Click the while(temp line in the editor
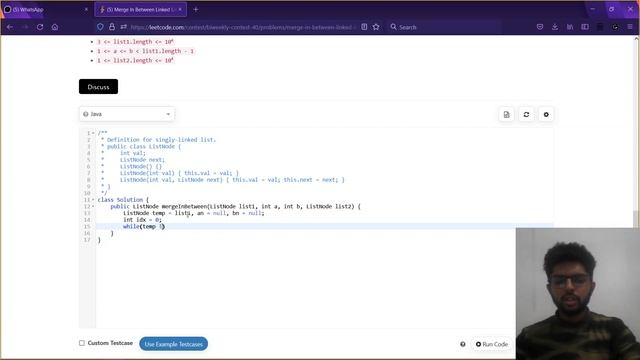This screenshot has width=640, height=360. click(x=144, y=227)
